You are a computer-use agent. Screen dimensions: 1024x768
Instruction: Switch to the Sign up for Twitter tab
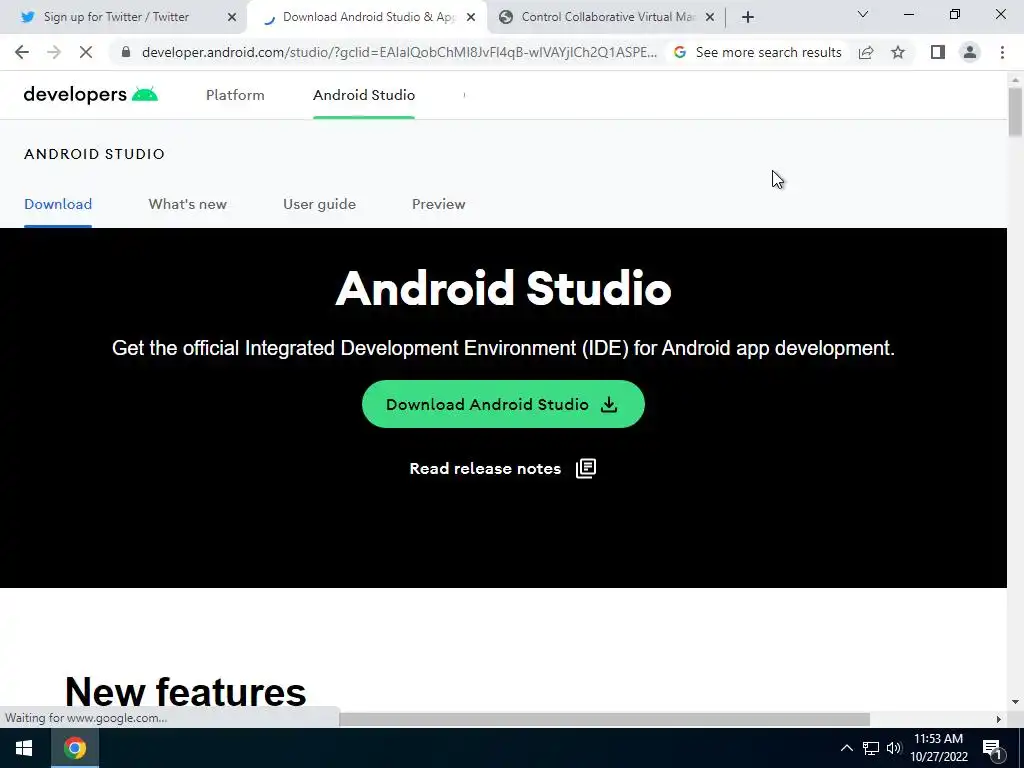click(118, 17)
